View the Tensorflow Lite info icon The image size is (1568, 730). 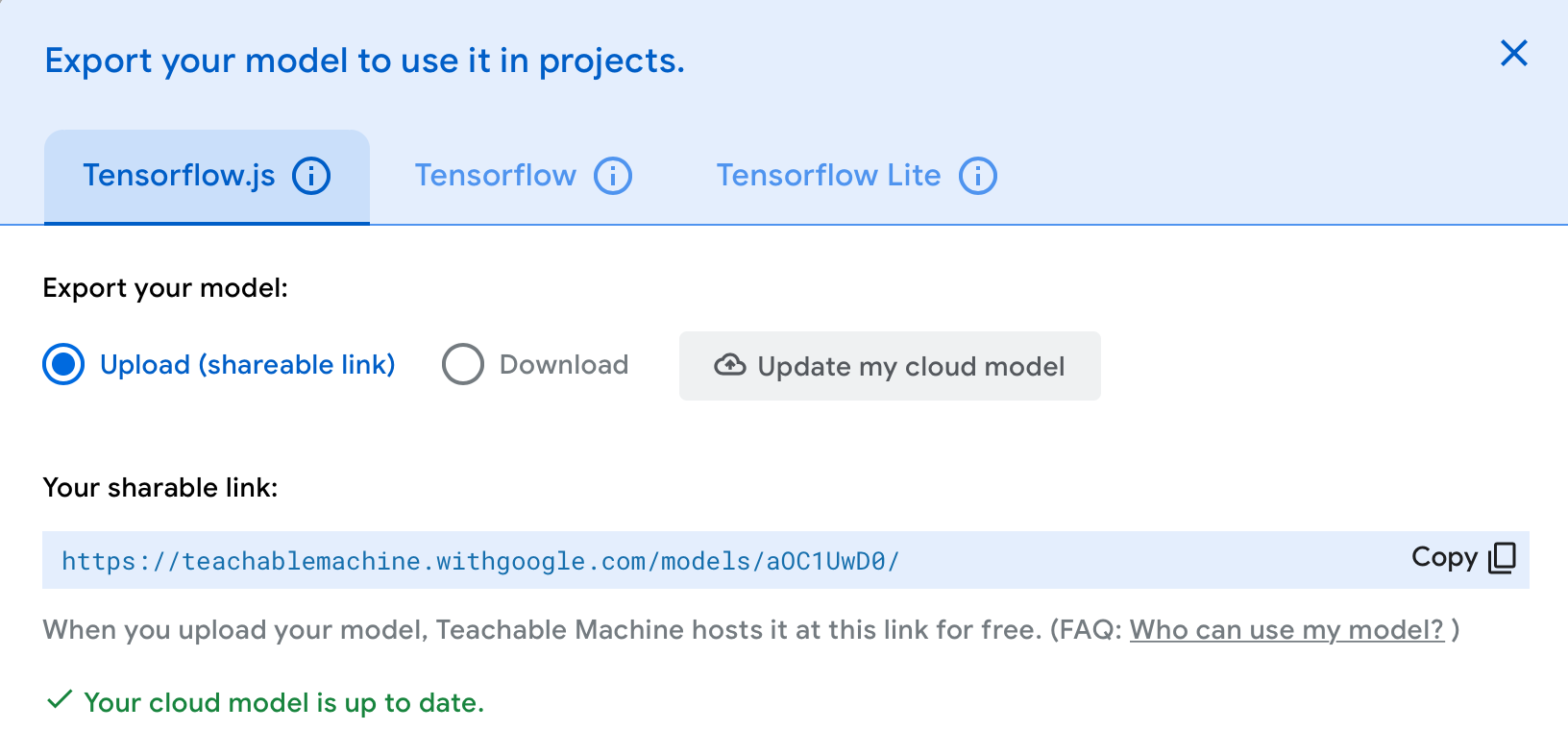pos(978,176)
